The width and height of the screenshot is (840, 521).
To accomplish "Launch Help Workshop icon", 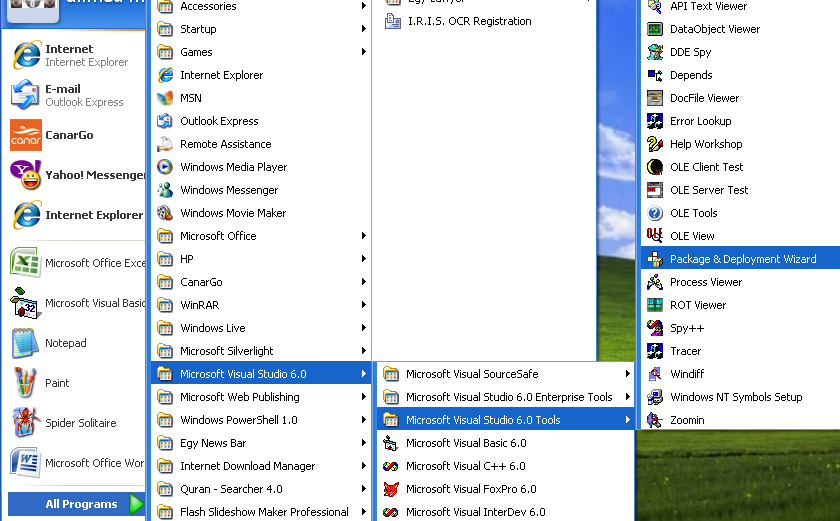I will pos(655,144).
